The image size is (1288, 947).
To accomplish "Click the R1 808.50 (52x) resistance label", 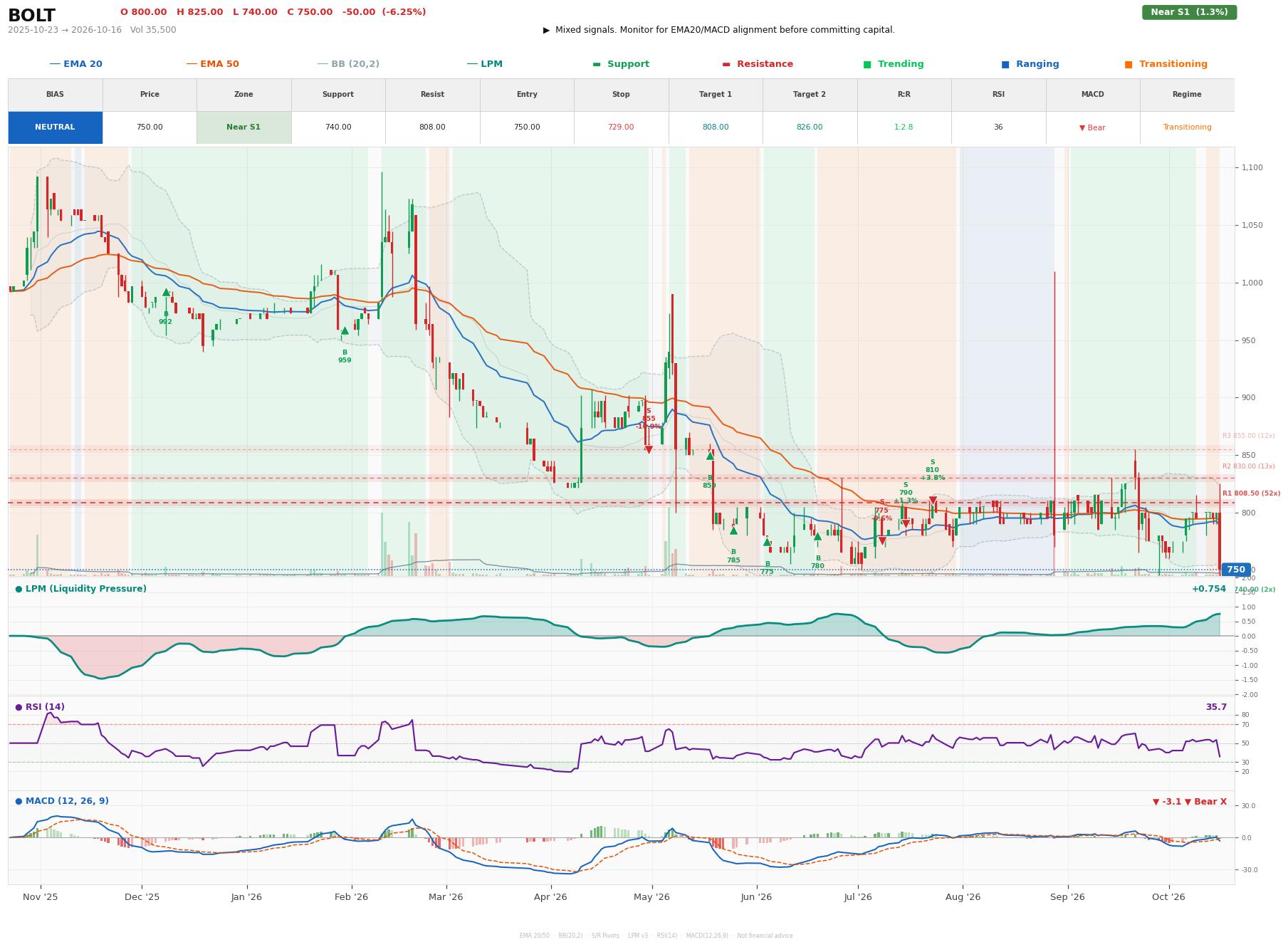I will pyautogui.click(x=1251, y=493).
